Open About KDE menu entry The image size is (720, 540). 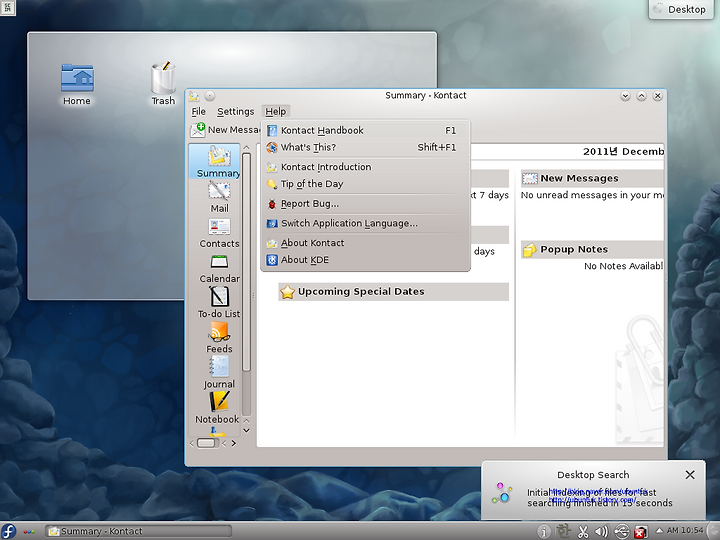tap(365, 260)
